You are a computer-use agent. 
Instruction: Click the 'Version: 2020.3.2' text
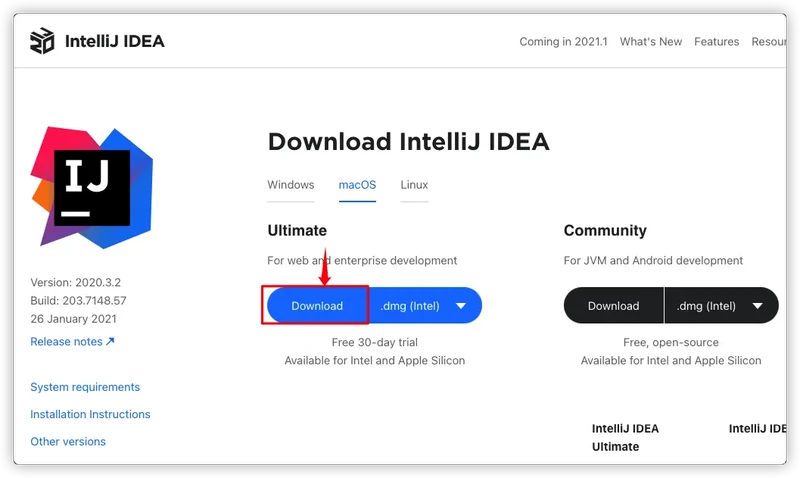[x=76, y=282]
